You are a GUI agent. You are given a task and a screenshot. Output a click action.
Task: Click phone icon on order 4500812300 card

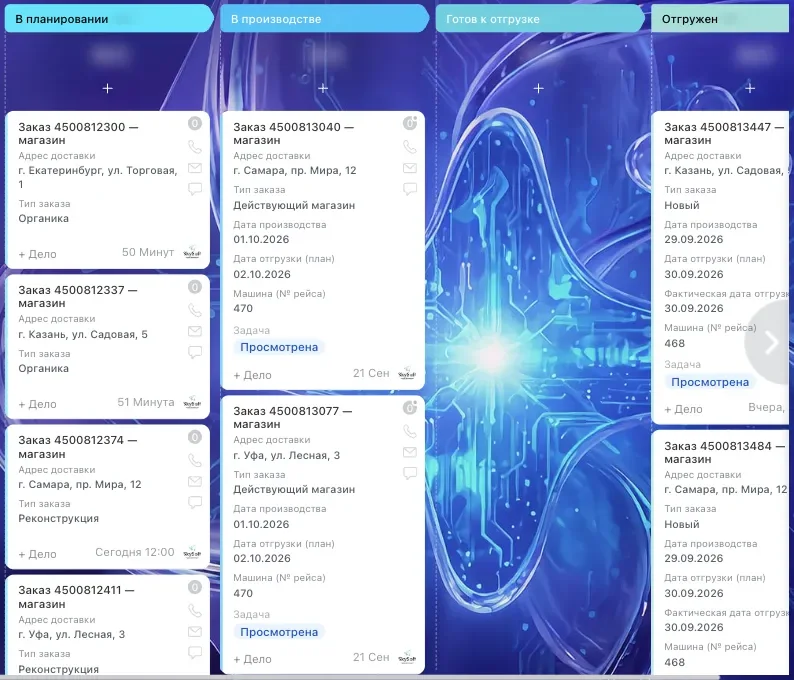pos(195,147)
